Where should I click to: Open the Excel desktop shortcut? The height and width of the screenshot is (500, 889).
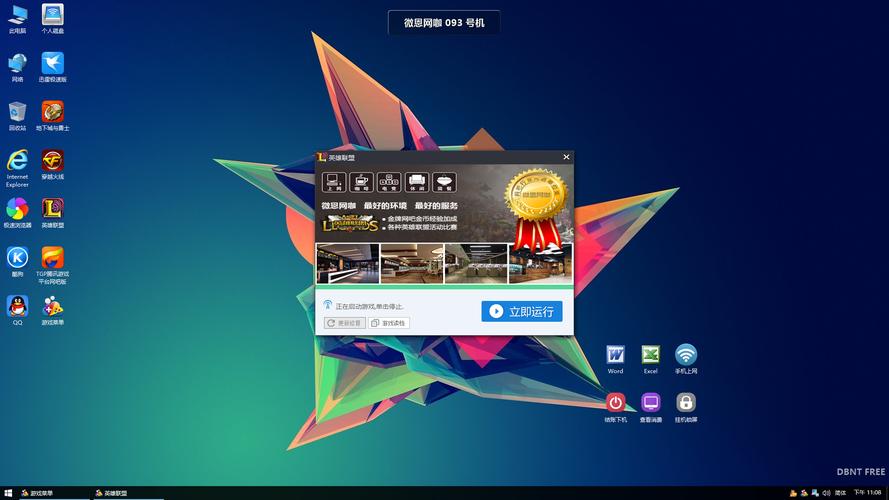tap(650, 359)
